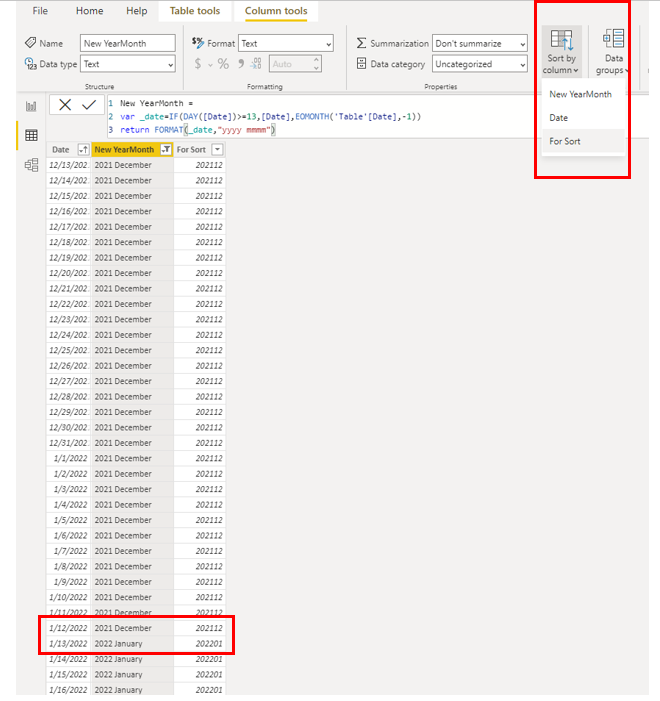Open Data groups button
Viewport: 660px width, 701px height.
pos(613,51)
